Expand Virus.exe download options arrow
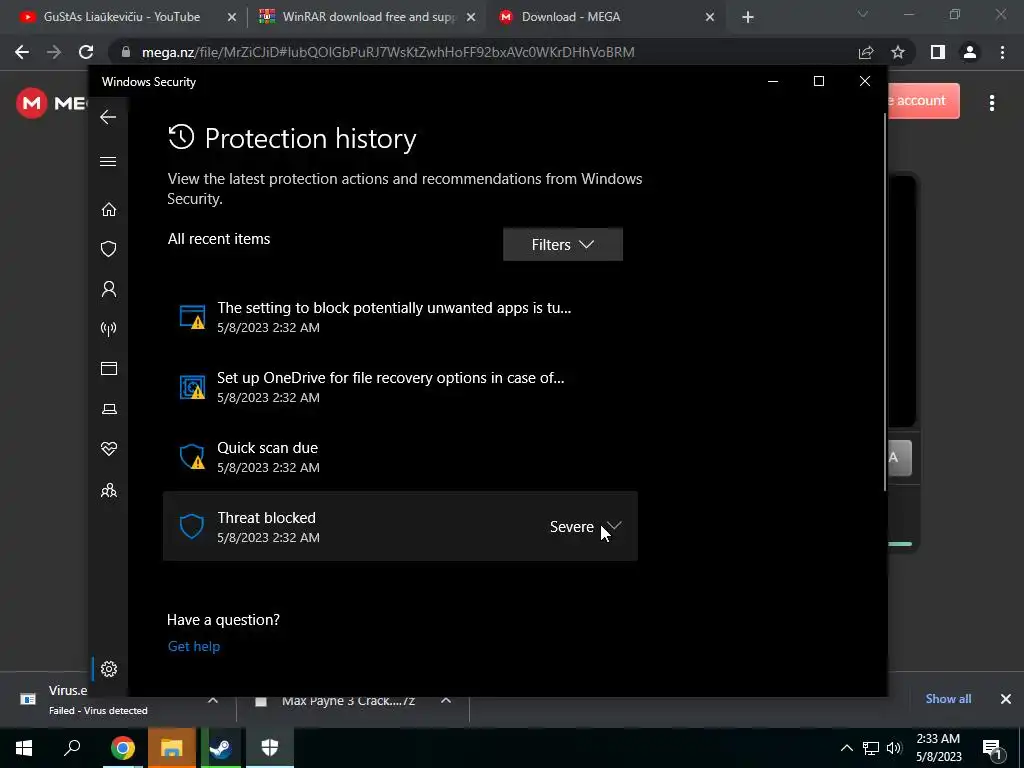This screenshot has width=1024, height=768. tap(213, 700)
